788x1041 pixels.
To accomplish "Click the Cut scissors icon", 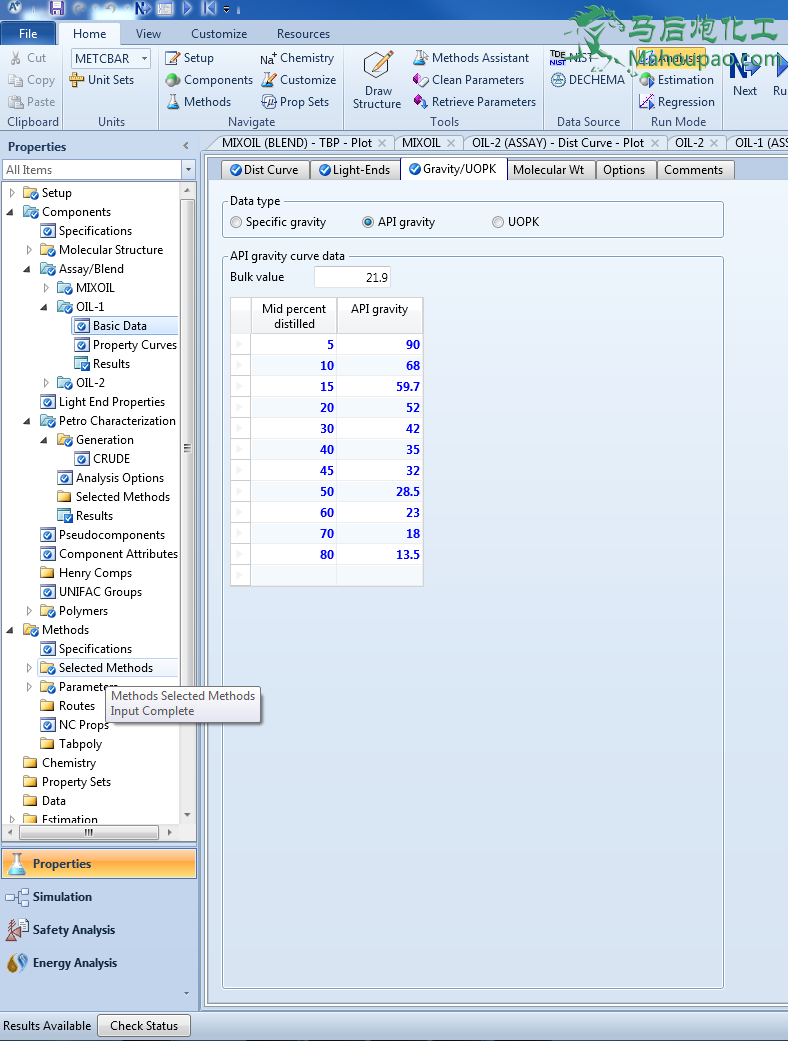I will (15, 58).
